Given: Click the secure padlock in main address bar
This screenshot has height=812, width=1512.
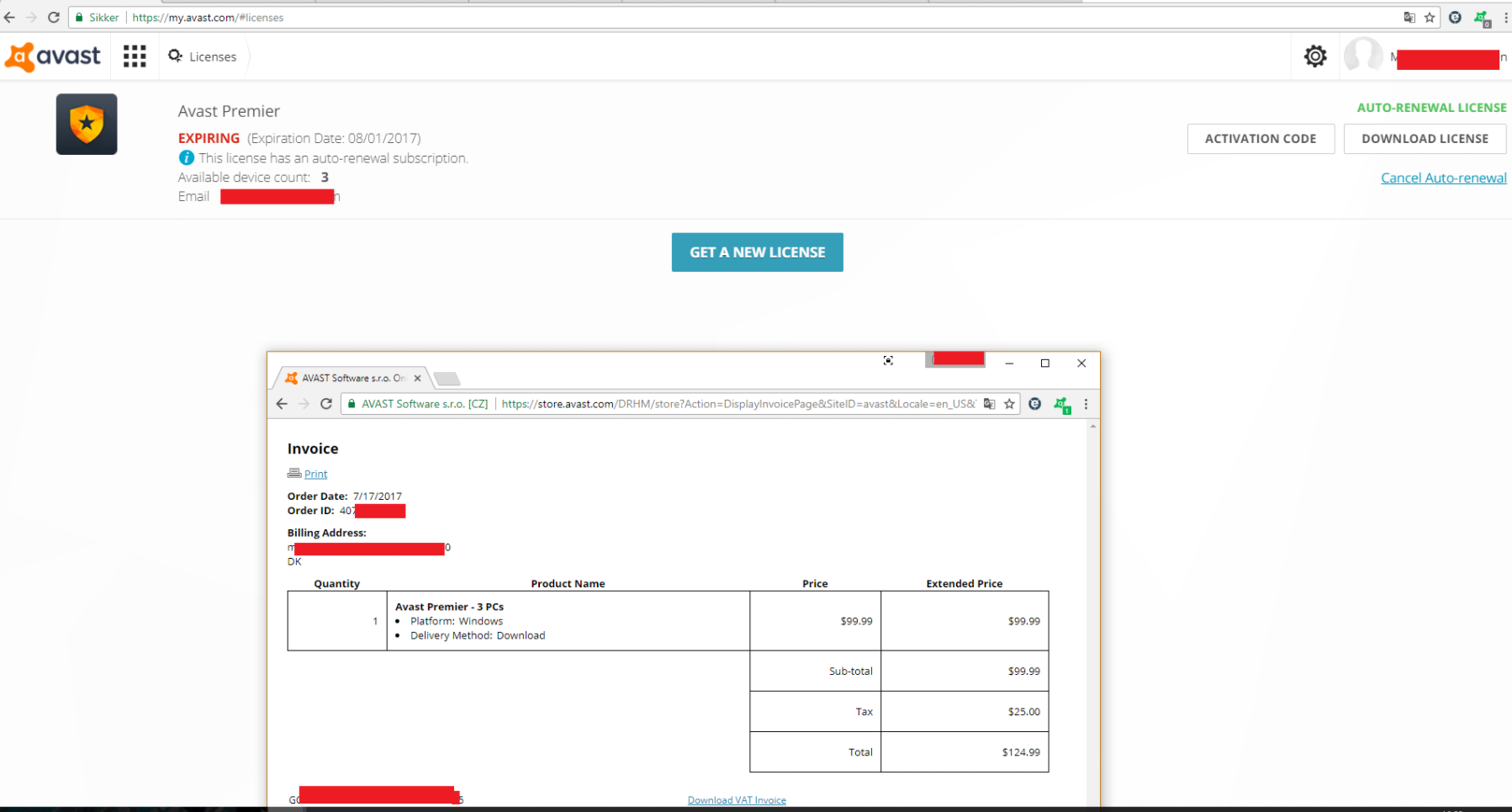Looking at the screenshot, I should (78, 17).
